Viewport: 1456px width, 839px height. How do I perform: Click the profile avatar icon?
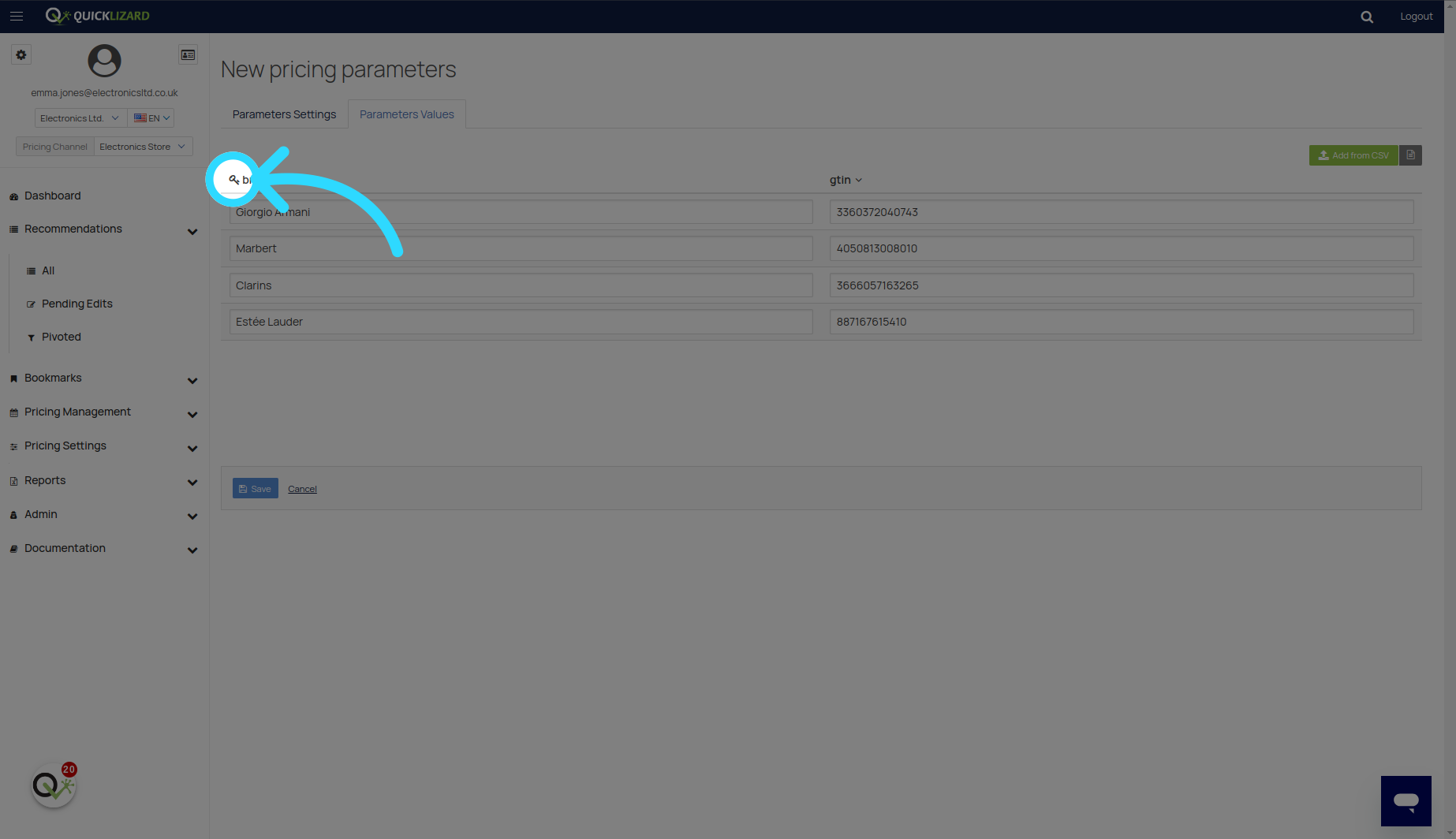click(x=103, y=60)
